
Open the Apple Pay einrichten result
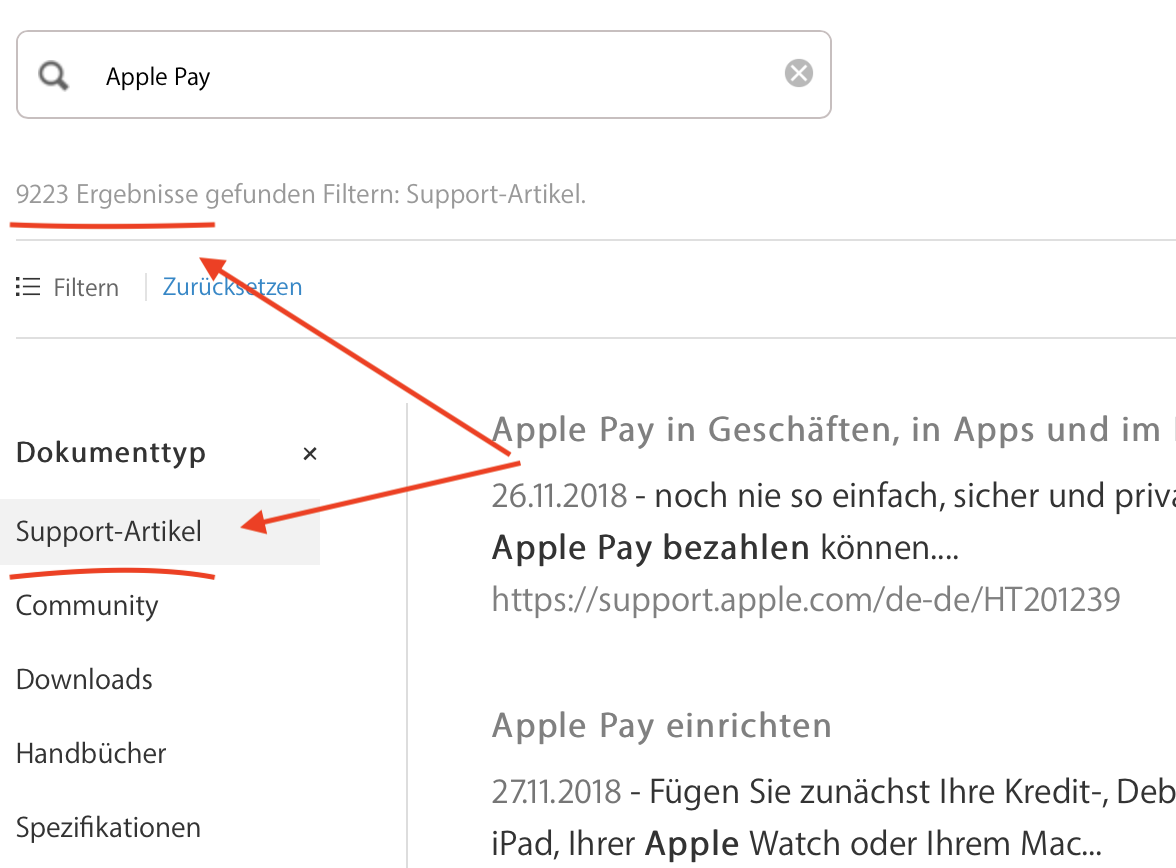tap(662, 725)
